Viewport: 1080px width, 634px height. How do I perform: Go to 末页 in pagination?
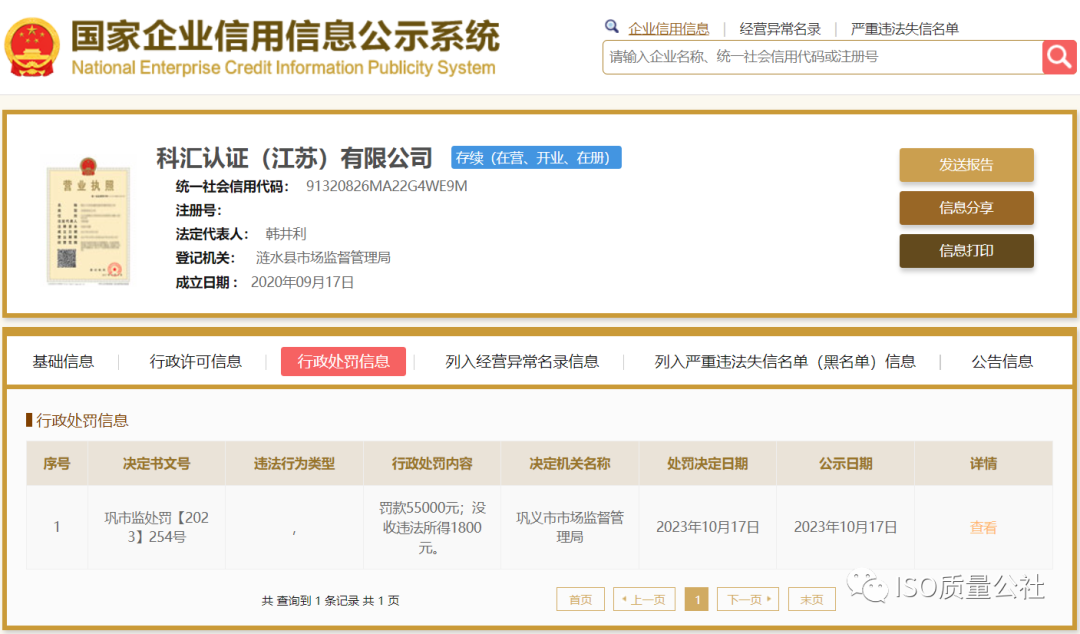(811, 600)
